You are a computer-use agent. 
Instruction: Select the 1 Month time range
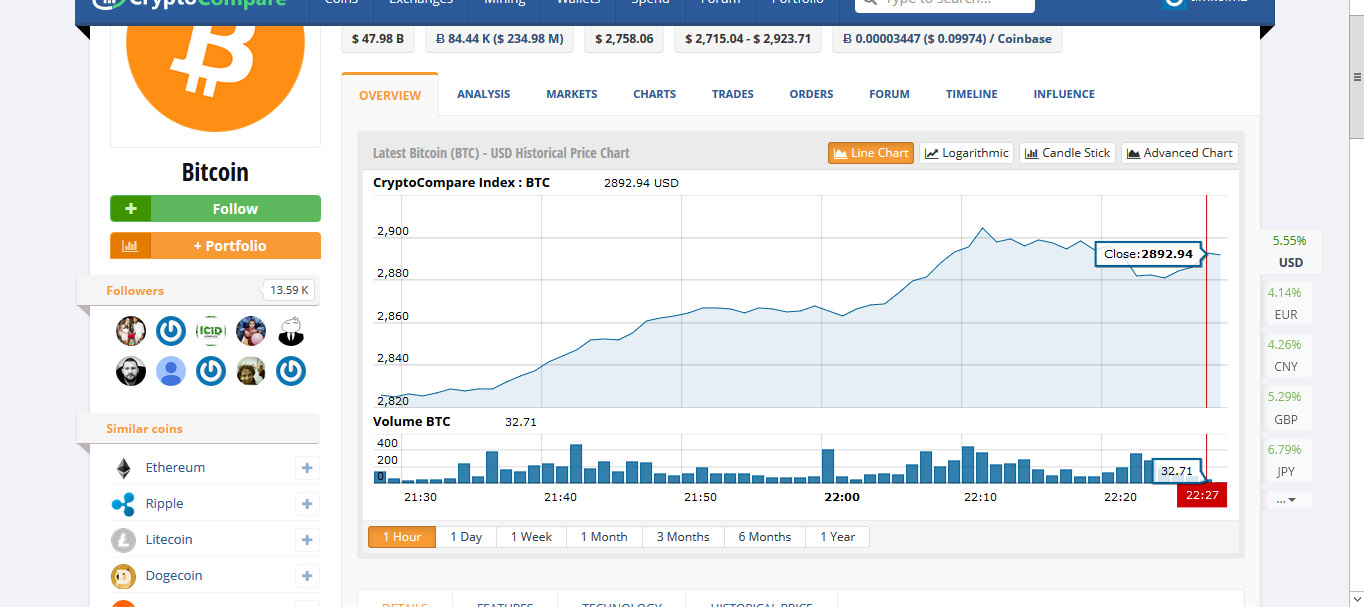point(604,537)
